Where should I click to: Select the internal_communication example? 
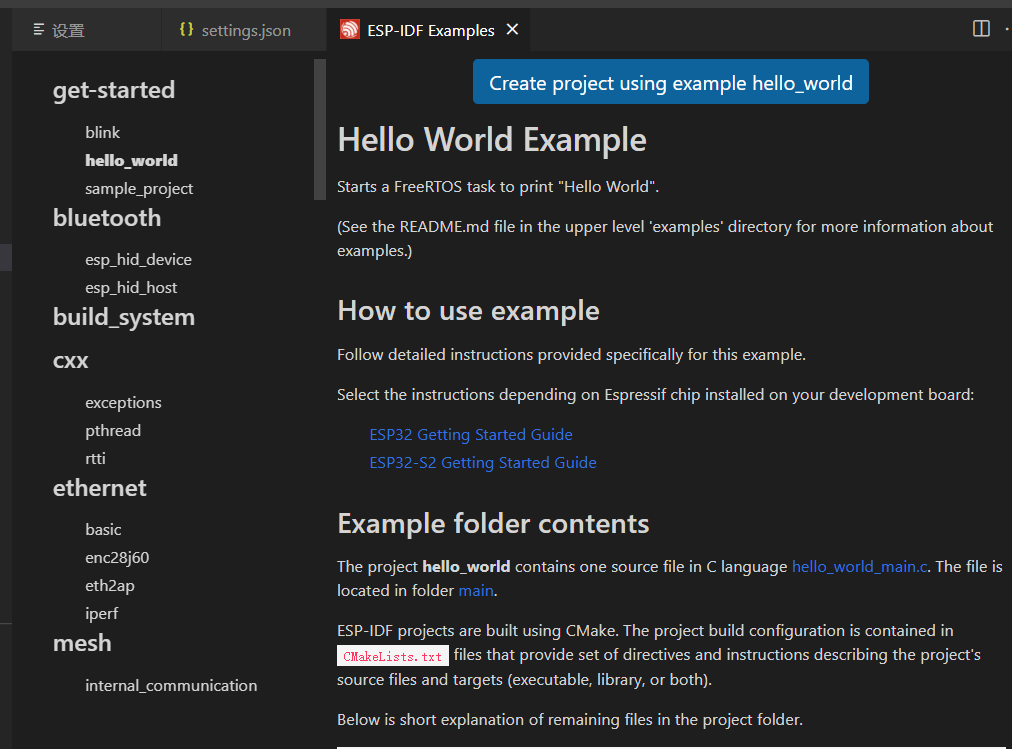tap(171, 685)
